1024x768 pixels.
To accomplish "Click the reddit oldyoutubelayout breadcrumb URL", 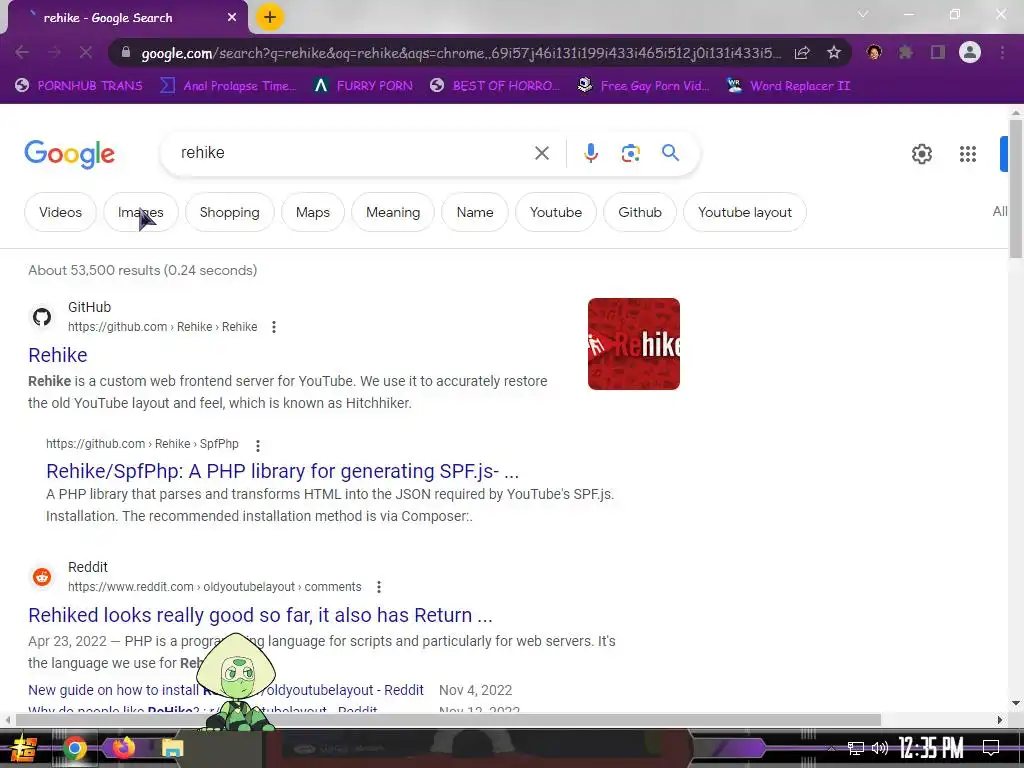I will [x=214, y=586].
